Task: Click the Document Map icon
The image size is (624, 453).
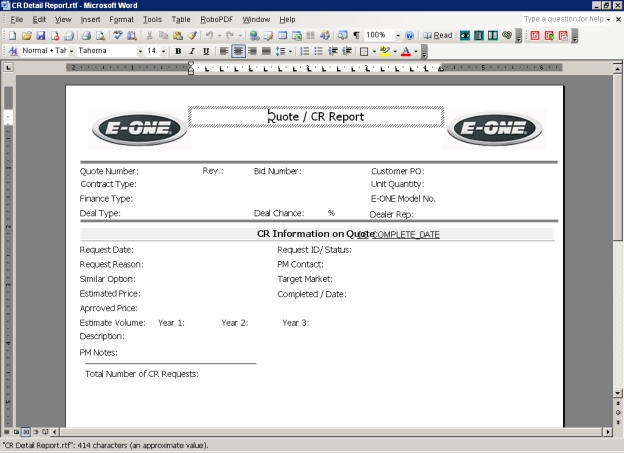Action: pyautogui.click(x=342, y=35)
